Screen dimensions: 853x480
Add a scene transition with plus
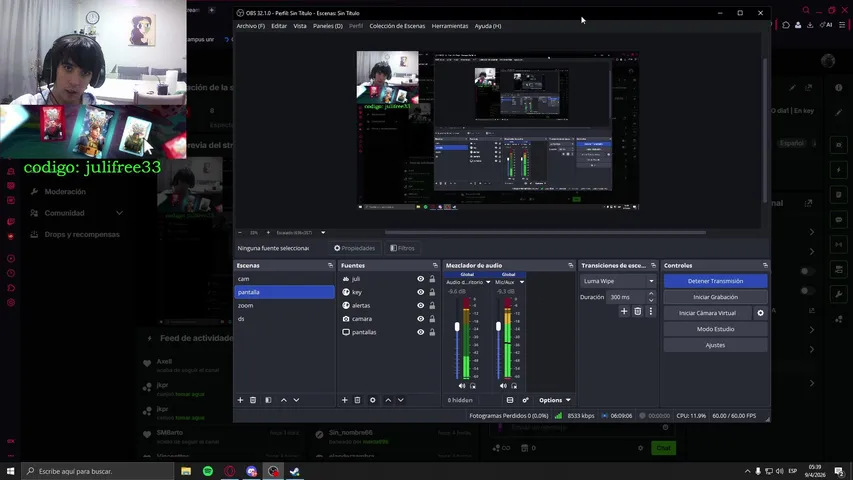624,311
